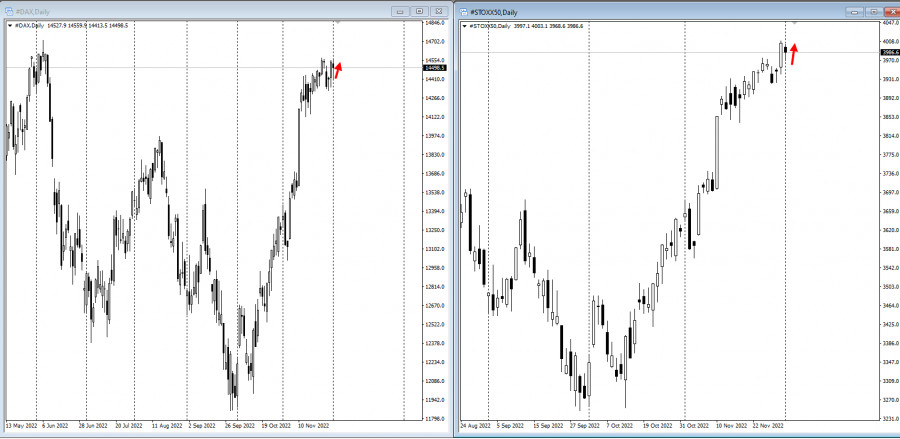900x439 pixels.
Task: Click the 2 Sep 2022 date label
Action: click(201, 426)
